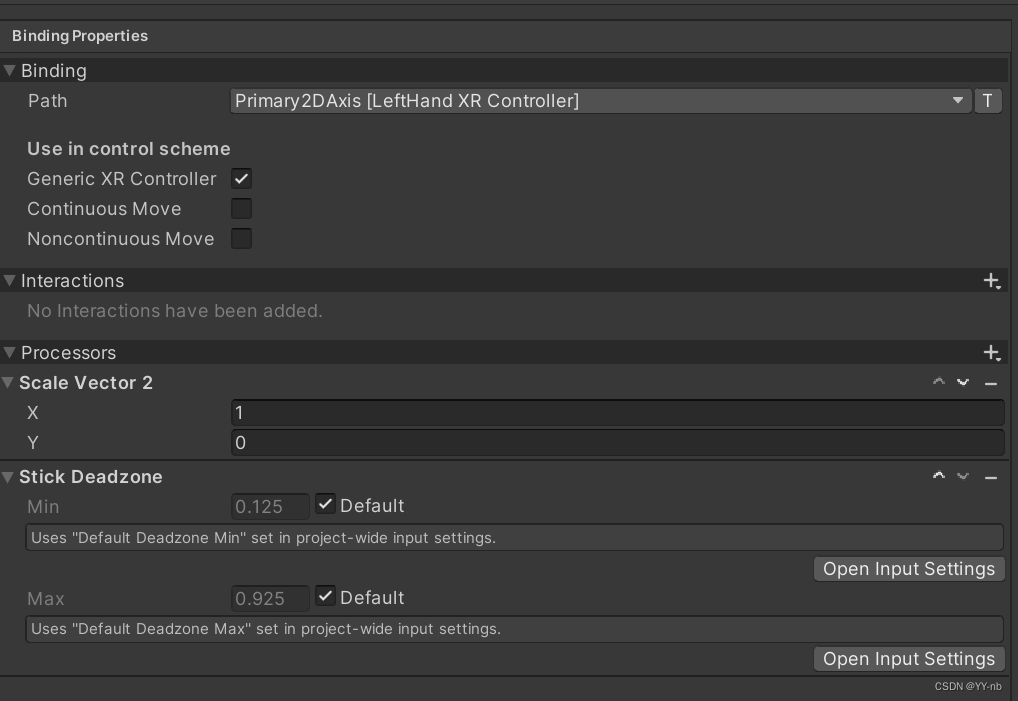The image size is (1018, 701).
Task: Move Stick Deadzone processor up
Action: (938, 477)
